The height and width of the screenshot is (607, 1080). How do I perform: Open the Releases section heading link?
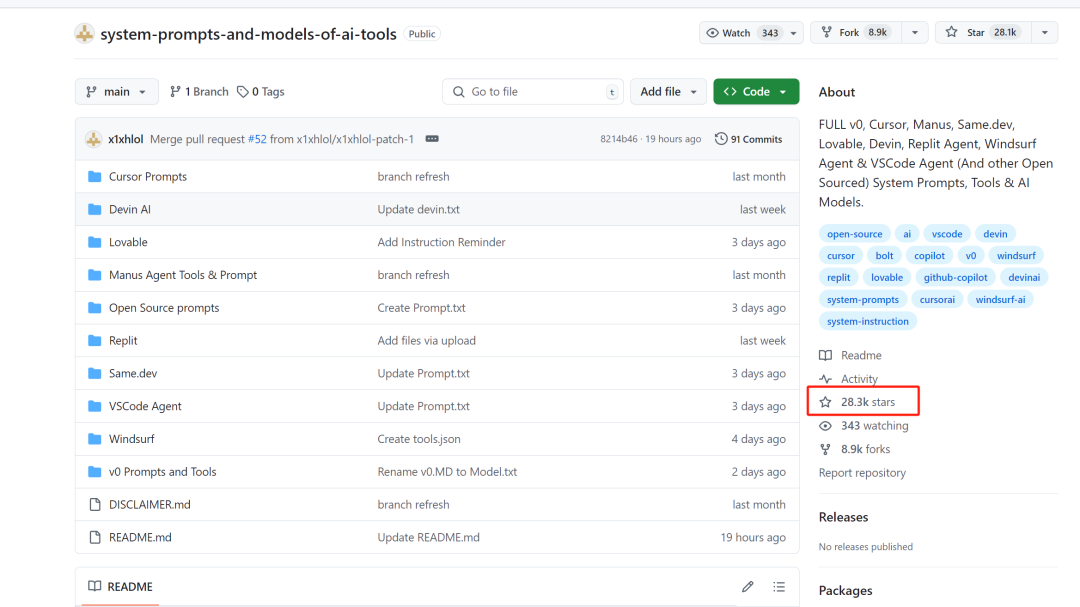point(843,517)
